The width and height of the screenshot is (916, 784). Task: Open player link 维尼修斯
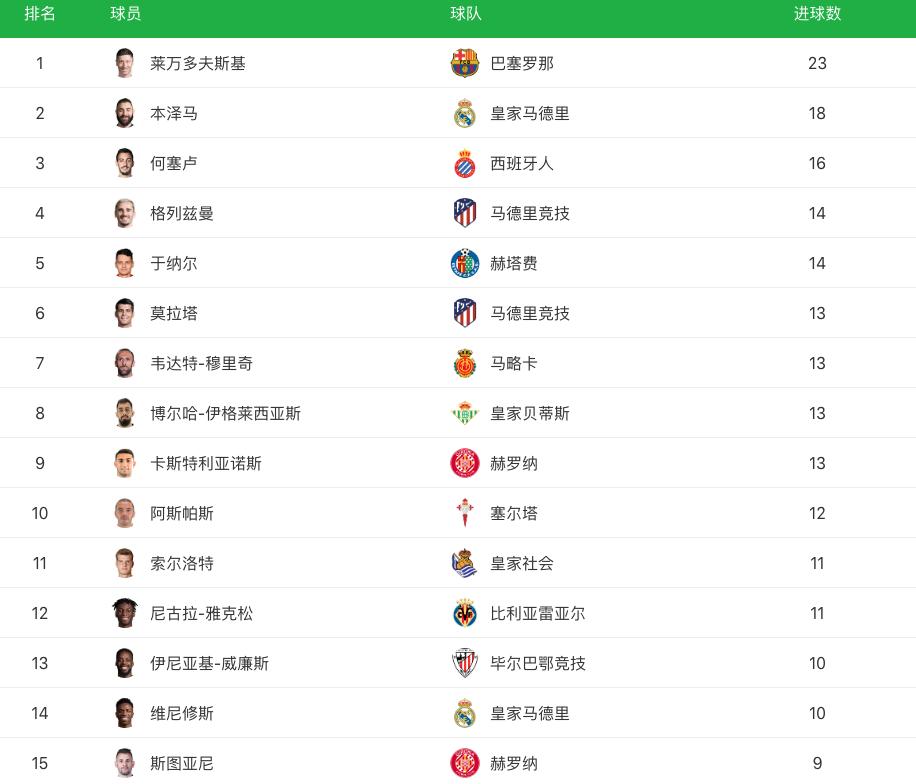(182, 713)
